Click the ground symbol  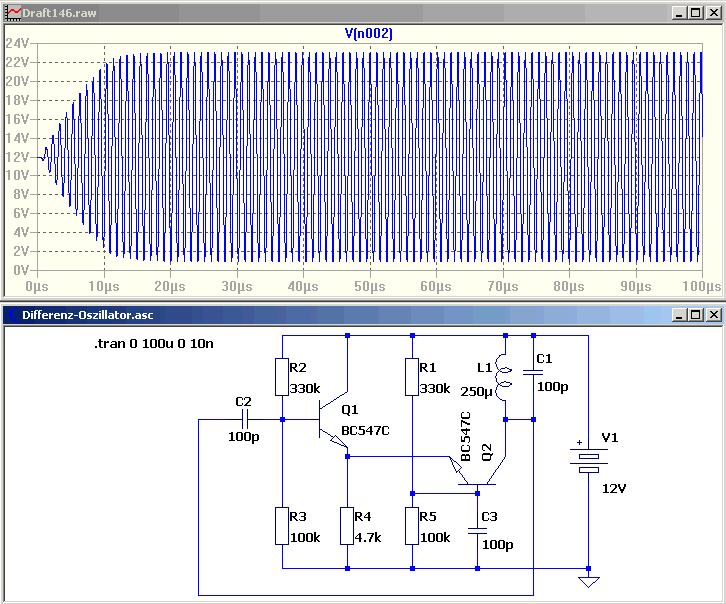[x=588, y=582]
